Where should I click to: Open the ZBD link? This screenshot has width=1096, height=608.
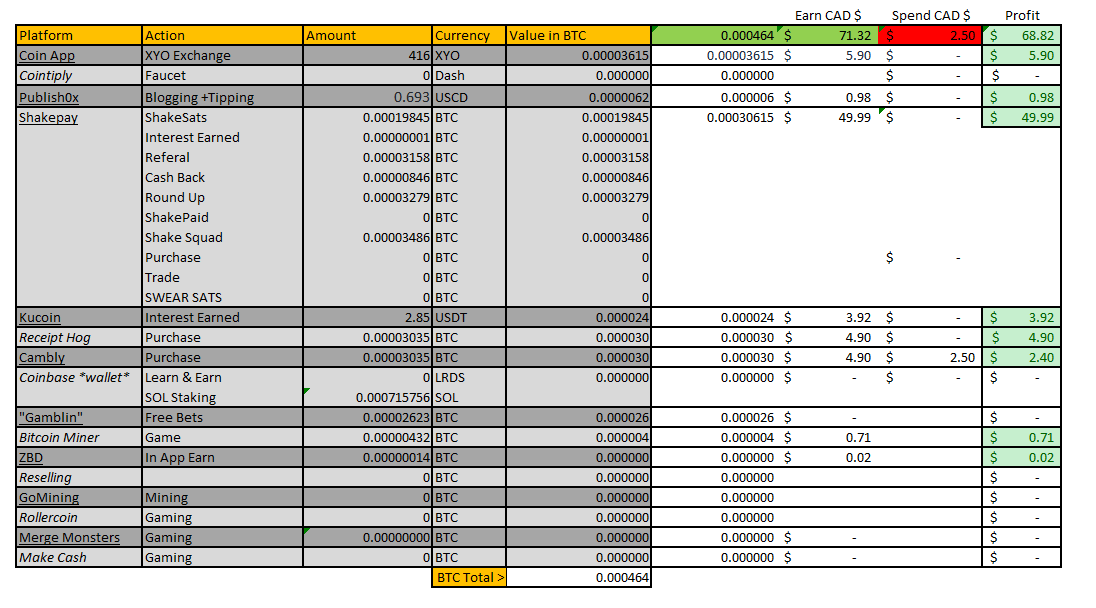point(31,458)
